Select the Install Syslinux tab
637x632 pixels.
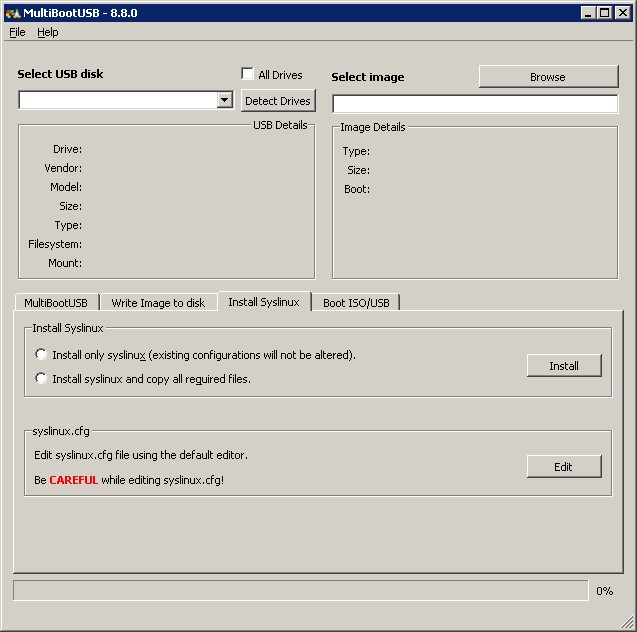click(264, 302)
